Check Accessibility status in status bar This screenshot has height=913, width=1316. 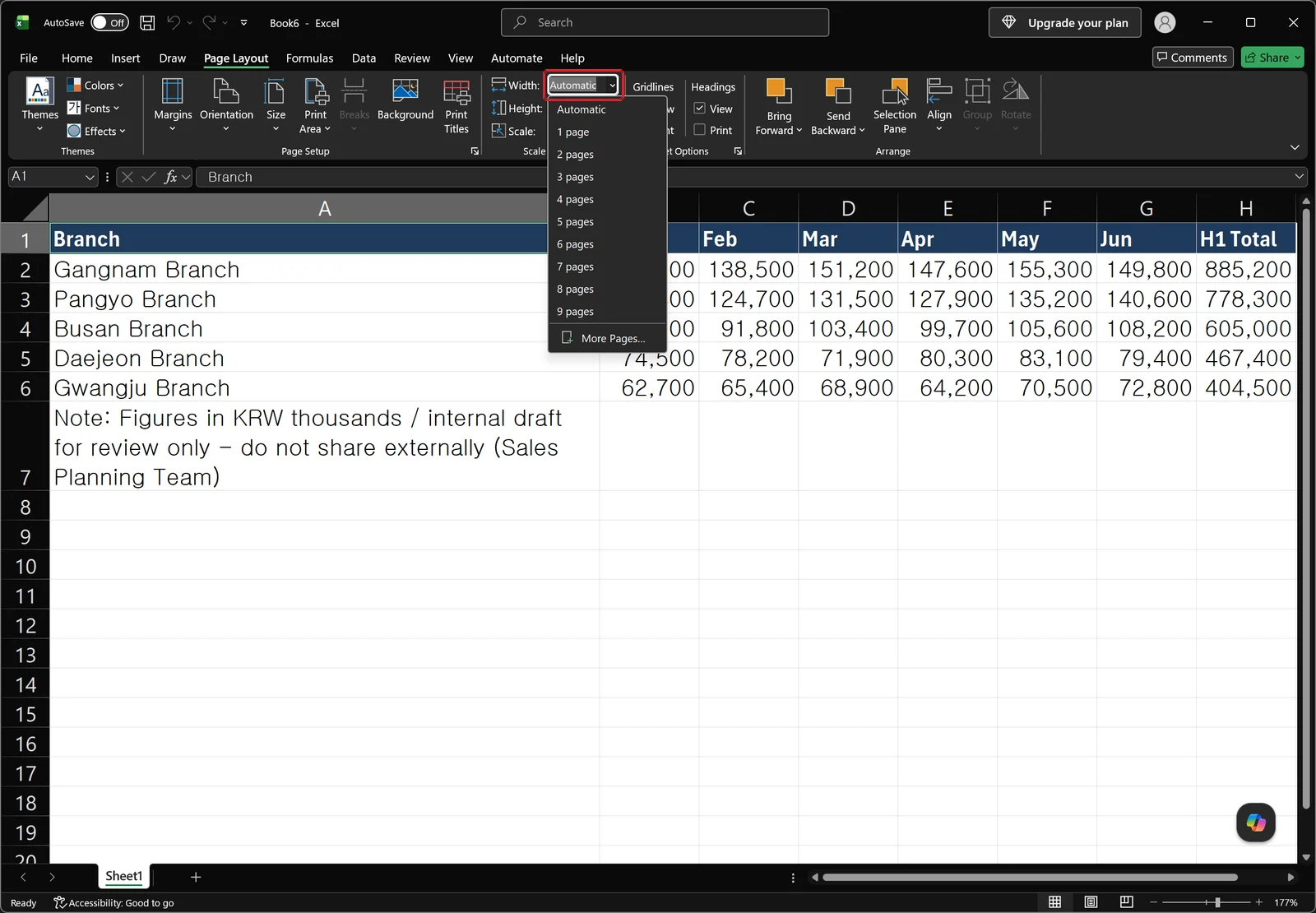pyautogui.click(x=114, y=903)
